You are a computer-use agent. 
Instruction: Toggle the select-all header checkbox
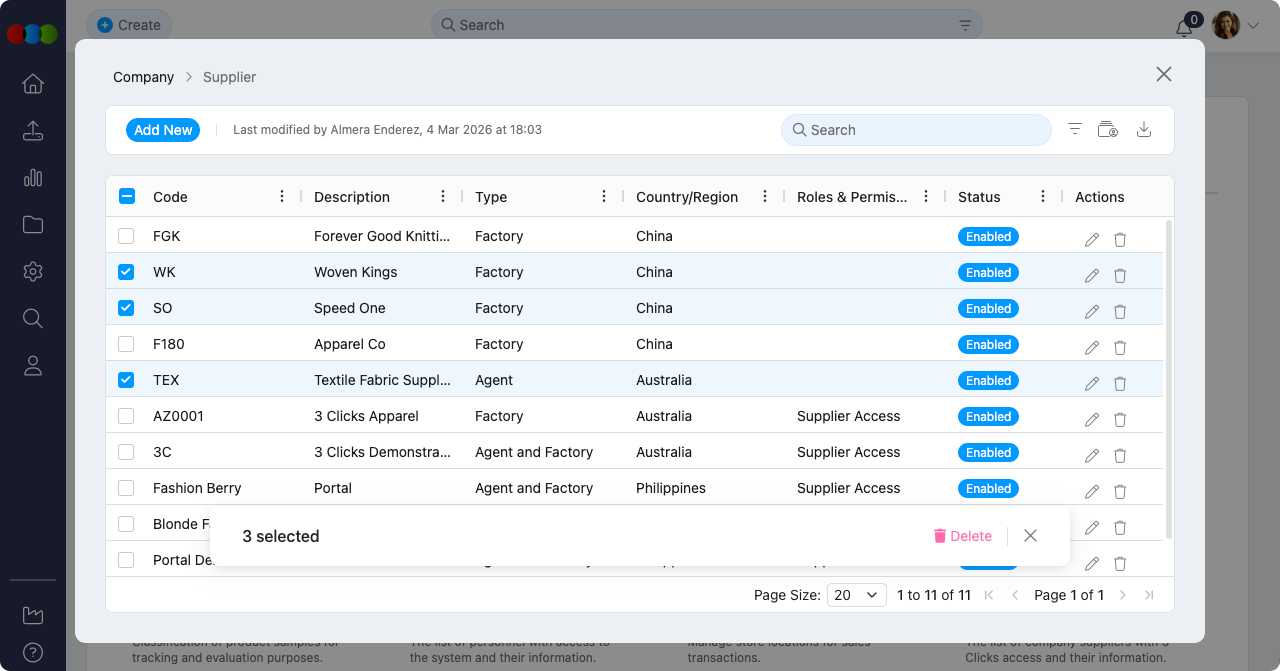coord(127,197)
